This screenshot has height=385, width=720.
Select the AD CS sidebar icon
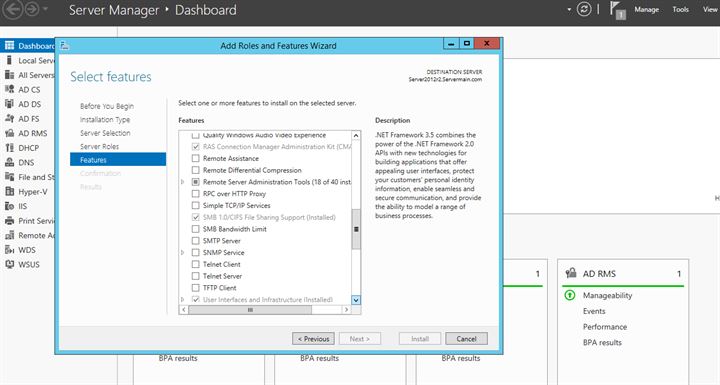(9, 89)
